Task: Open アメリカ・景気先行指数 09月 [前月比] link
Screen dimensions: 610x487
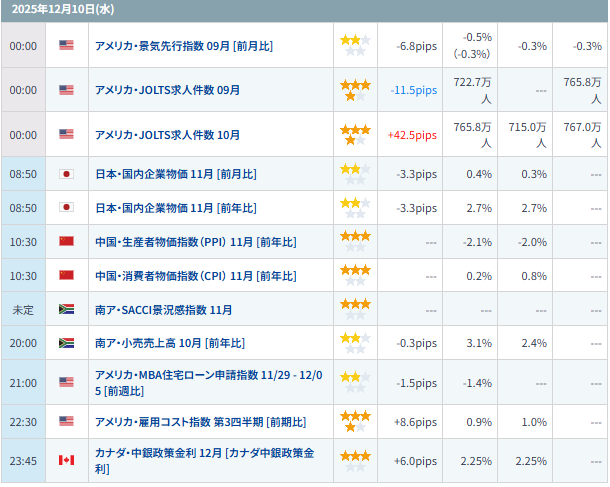Action: click(x=183, y=46)
